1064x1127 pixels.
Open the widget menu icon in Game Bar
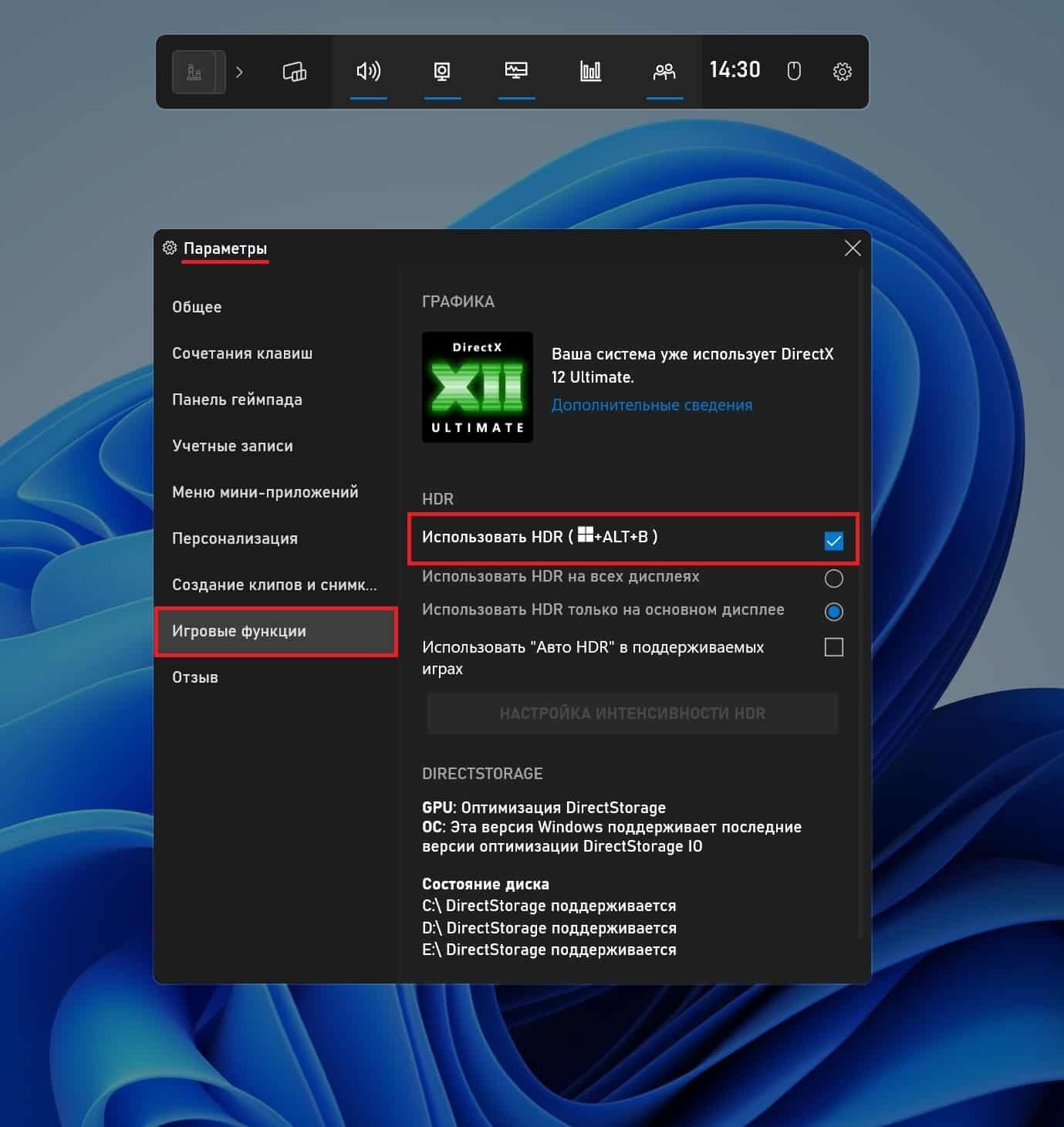click(x=294, y=72)
